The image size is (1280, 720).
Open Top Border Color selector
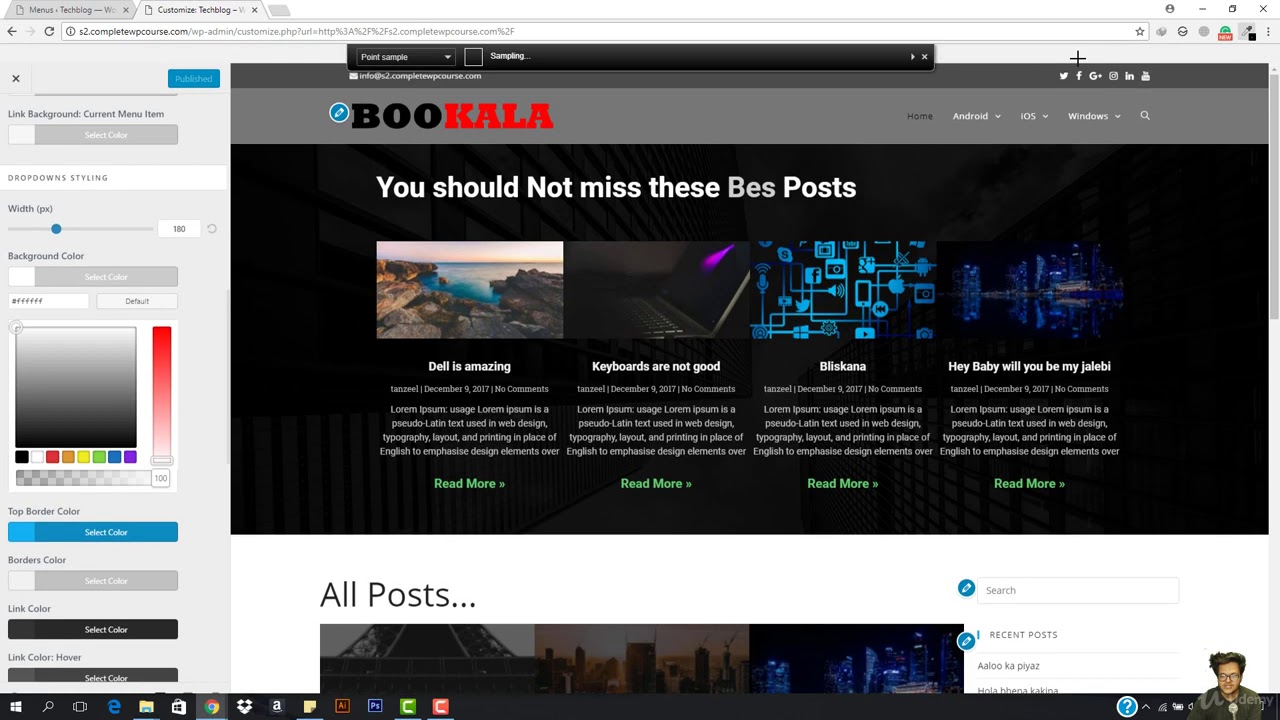[93, 532]
